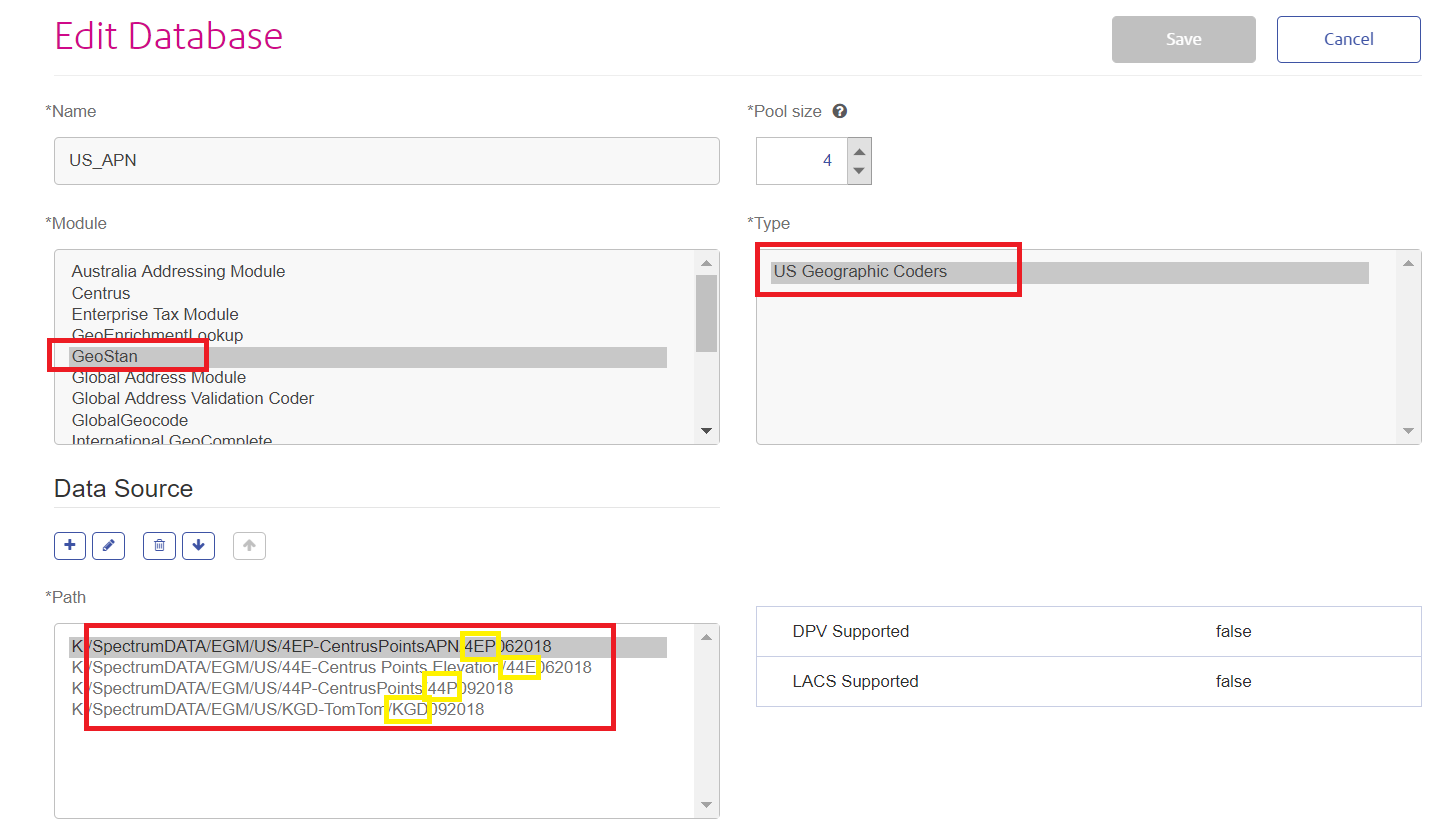
Task: Click the US_APN name input field
Action: point(386,161)
